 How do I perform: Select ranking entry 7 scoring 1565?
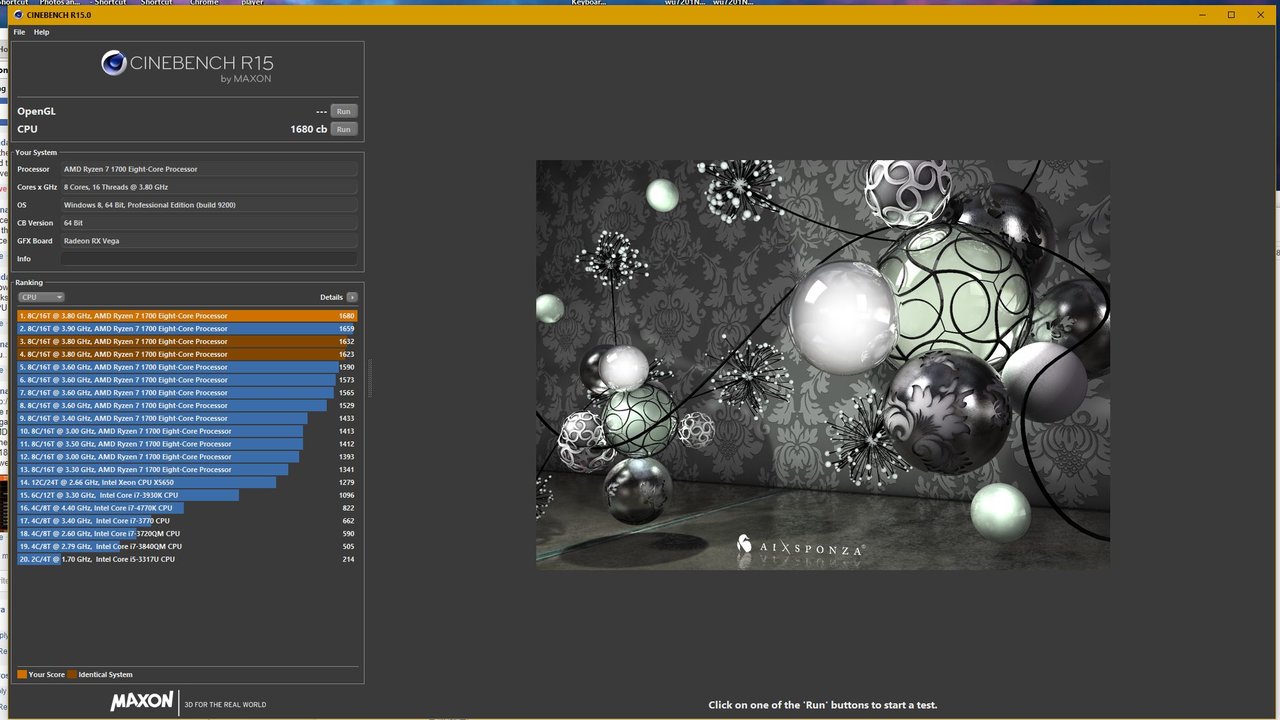click(187, 393)
